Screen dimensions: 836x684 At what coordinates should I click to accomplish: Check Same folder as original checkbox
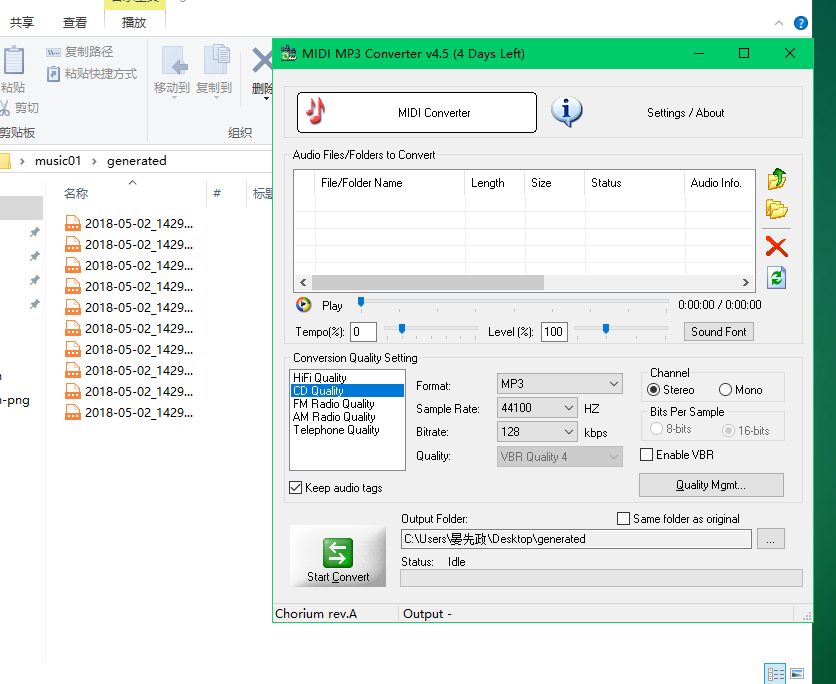coord(623,518)
